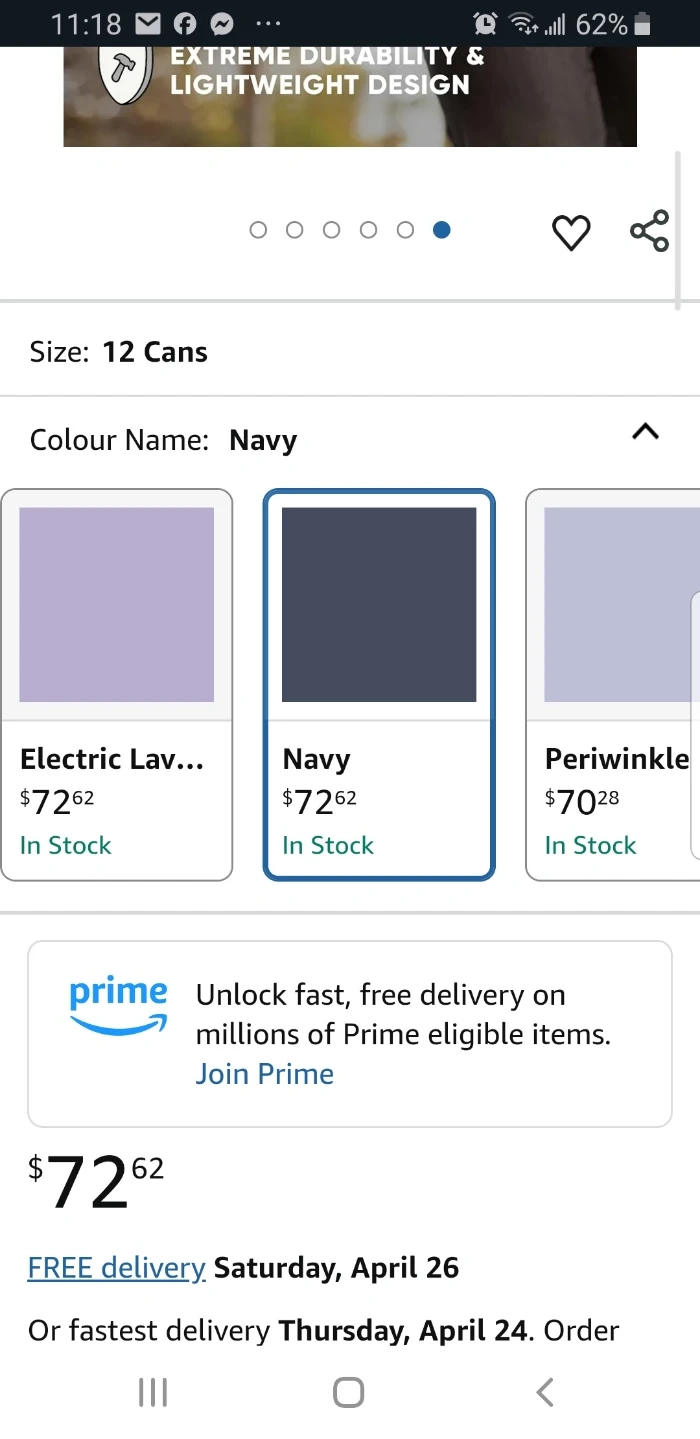Tap the heart wishlist icon
The width and height of the screenshot is (700, 1439).
tap(571, 232)
